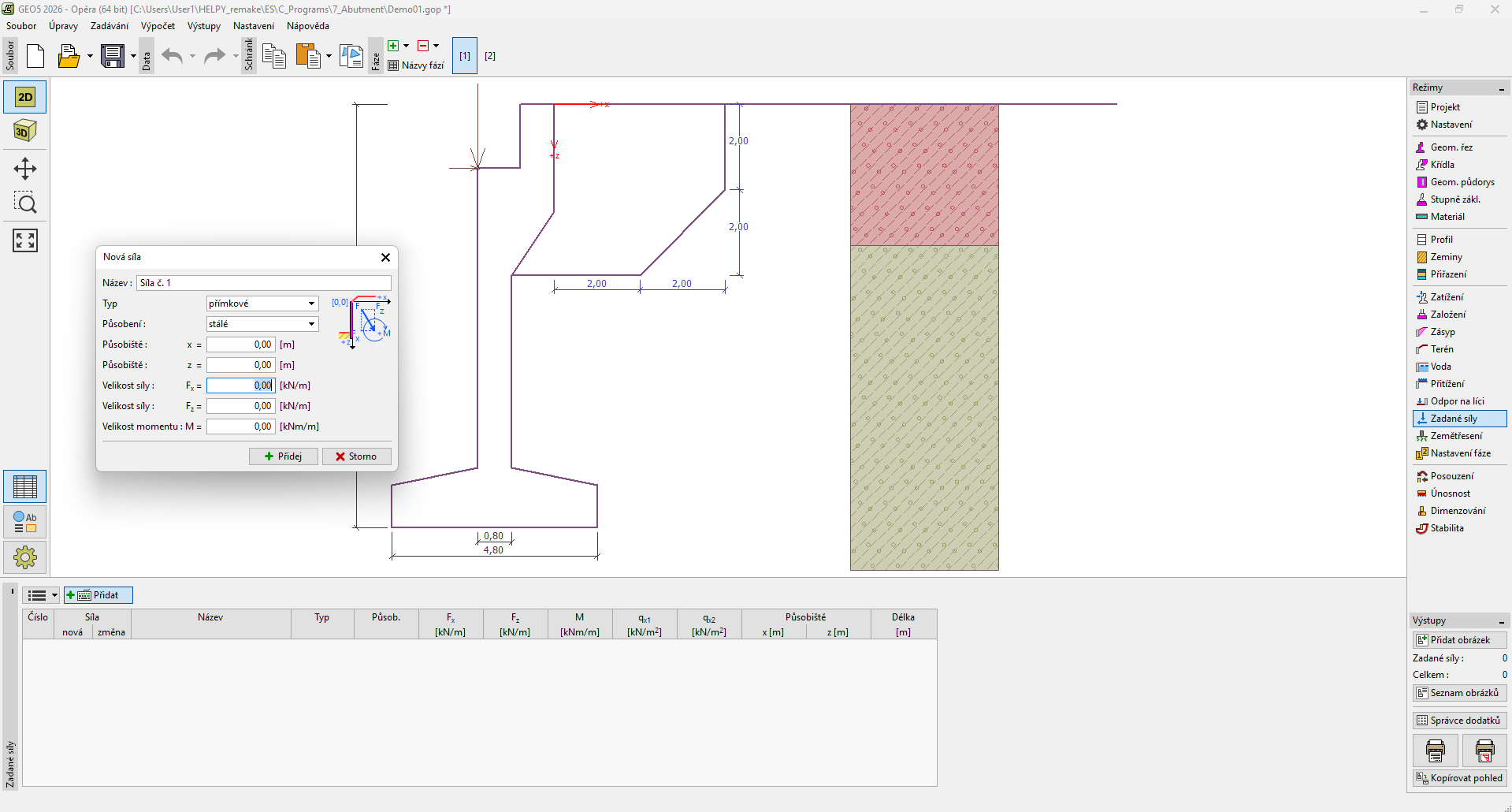Viewport: 1512px width, 812px height.
Task: Open the Výpočet menu
Action: pos(158,26)
